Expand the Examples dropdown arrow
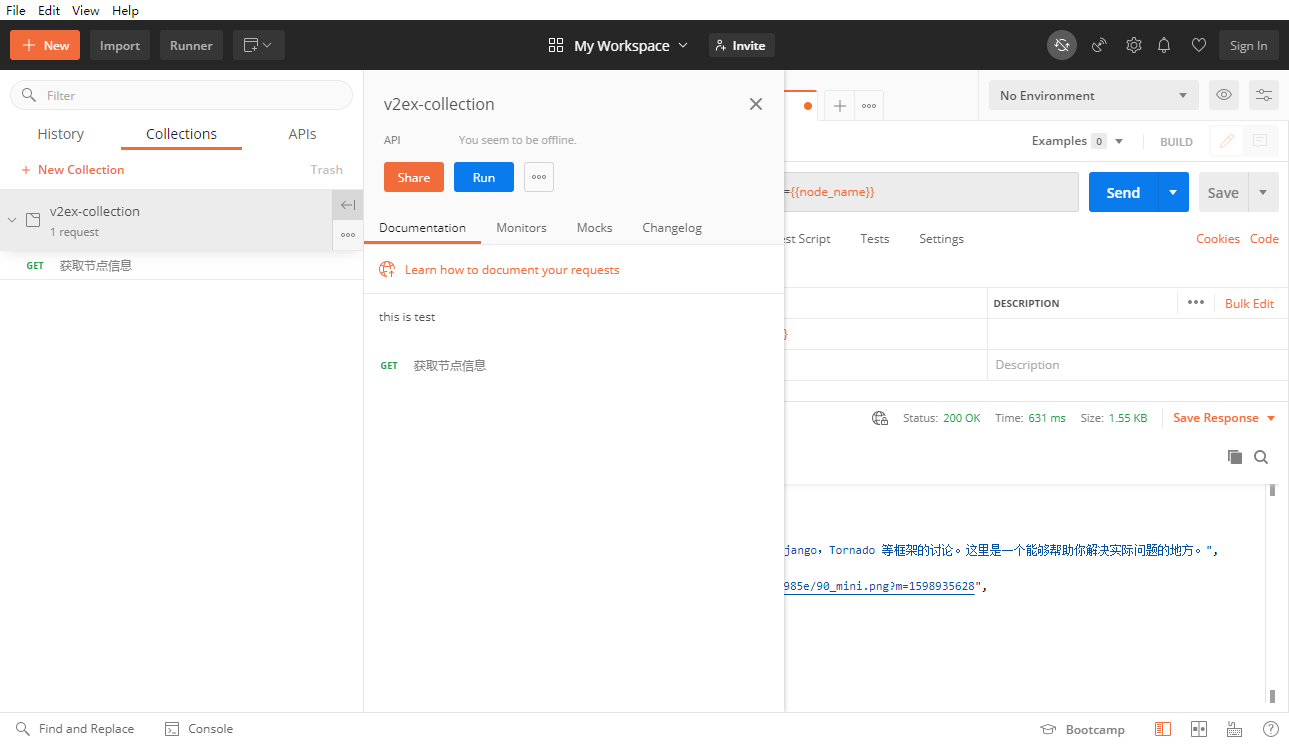 click(1119, 141)
